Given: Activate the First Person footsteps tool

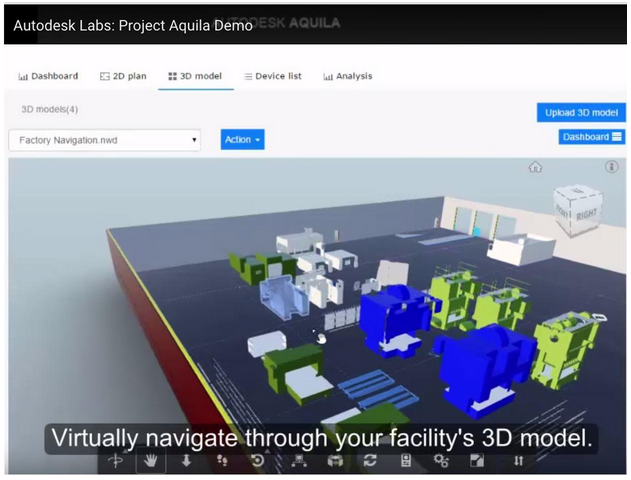Looking at the screenshot, I should pos(222,461).
